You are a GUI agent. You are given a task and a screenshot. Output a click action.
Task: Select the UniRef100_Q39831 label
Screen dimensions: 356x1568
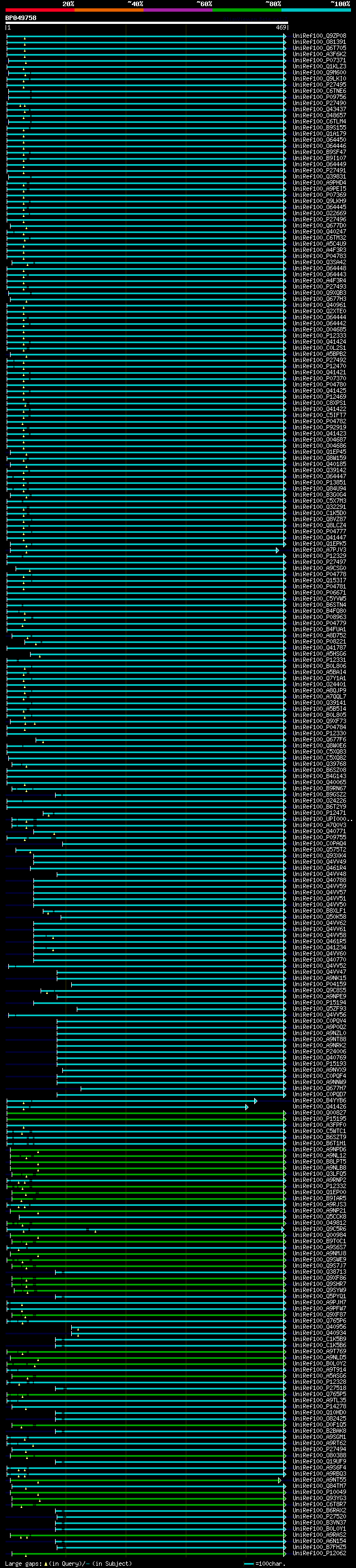point(319,176)
